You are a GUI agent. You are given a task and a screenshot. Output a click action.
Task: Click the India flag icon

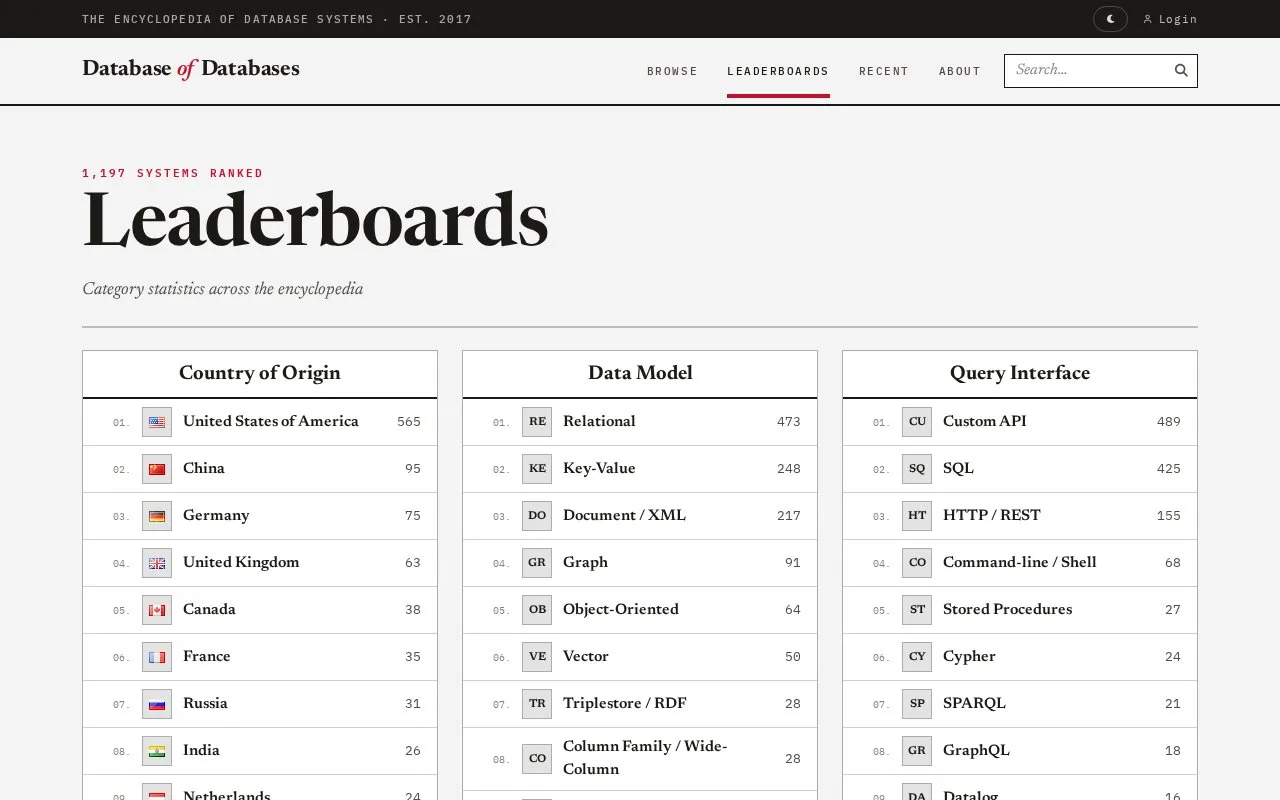tap(157, 751)
